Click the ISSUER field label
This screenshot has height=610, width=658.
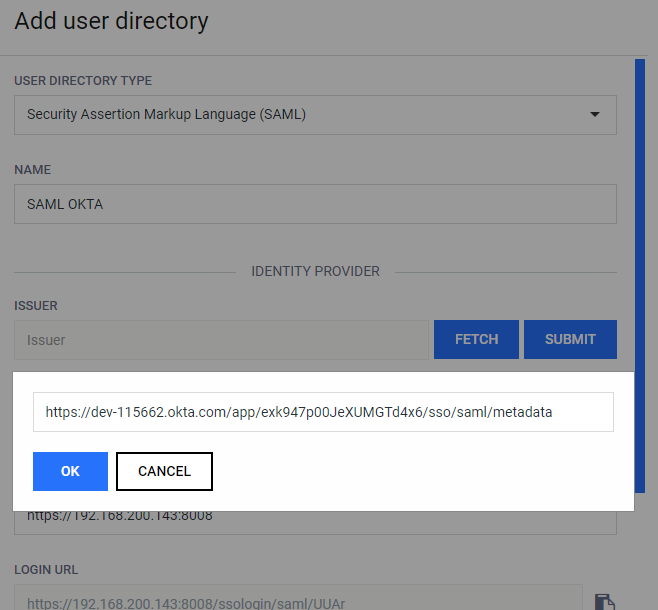[36, 305]
